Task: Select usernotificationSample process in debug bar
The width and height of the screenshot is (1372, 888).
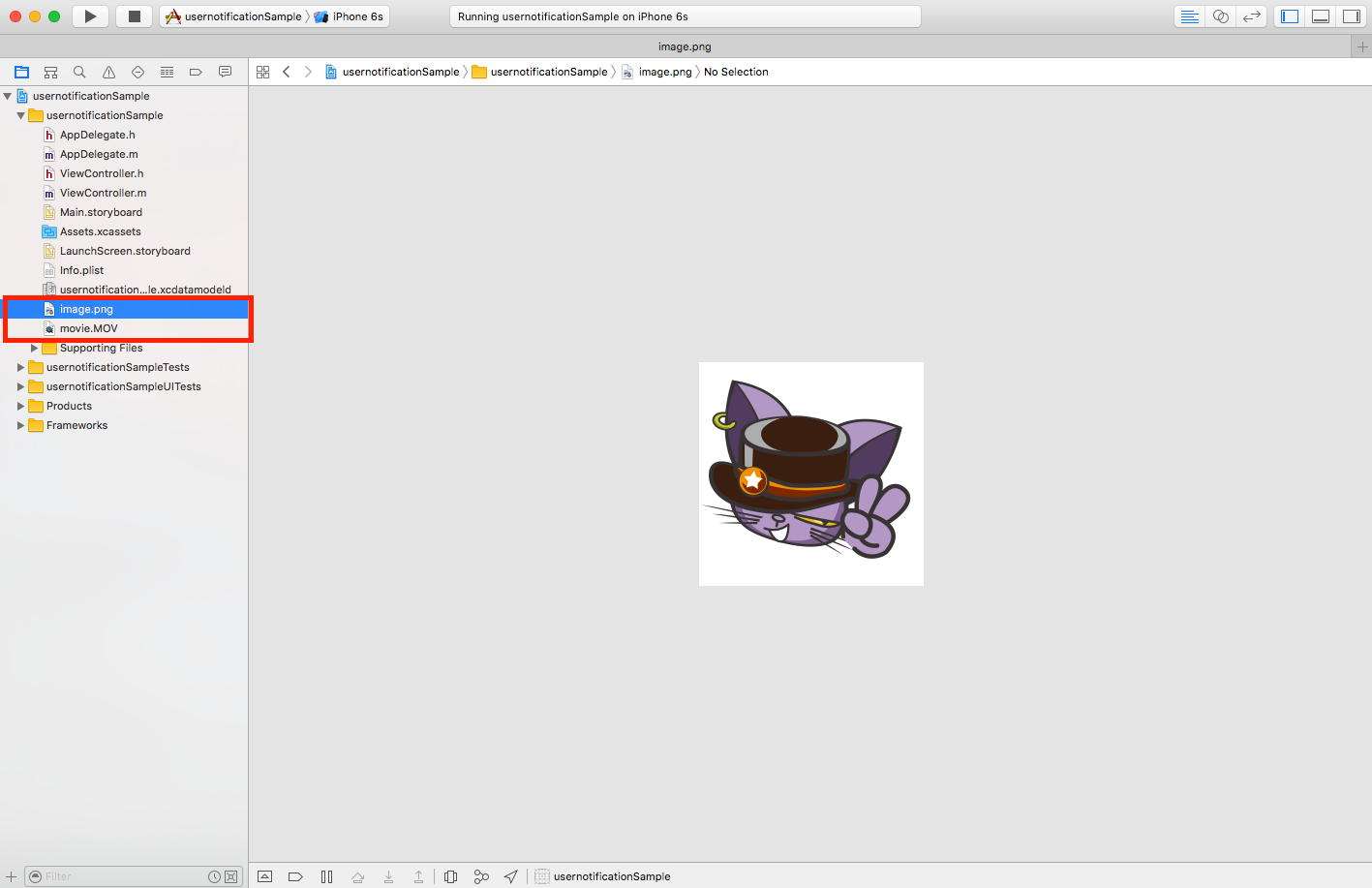Action: (x=603, y=876)
